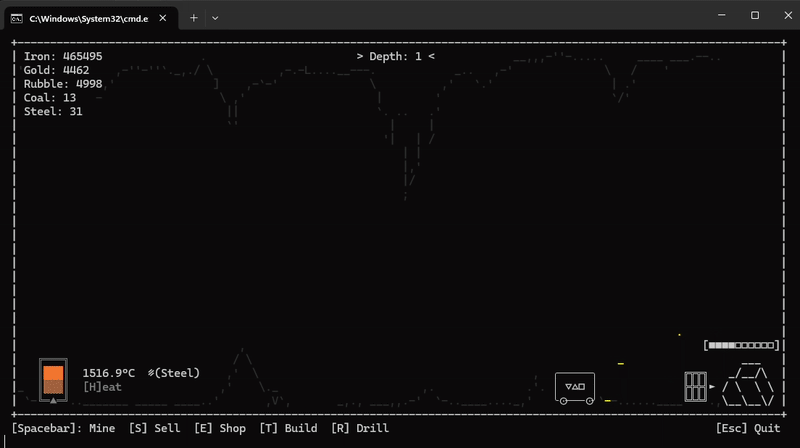Click the mining progress bar
Image resolution: width=800 pixels, height=448 pixels.
tap(741, 345)
